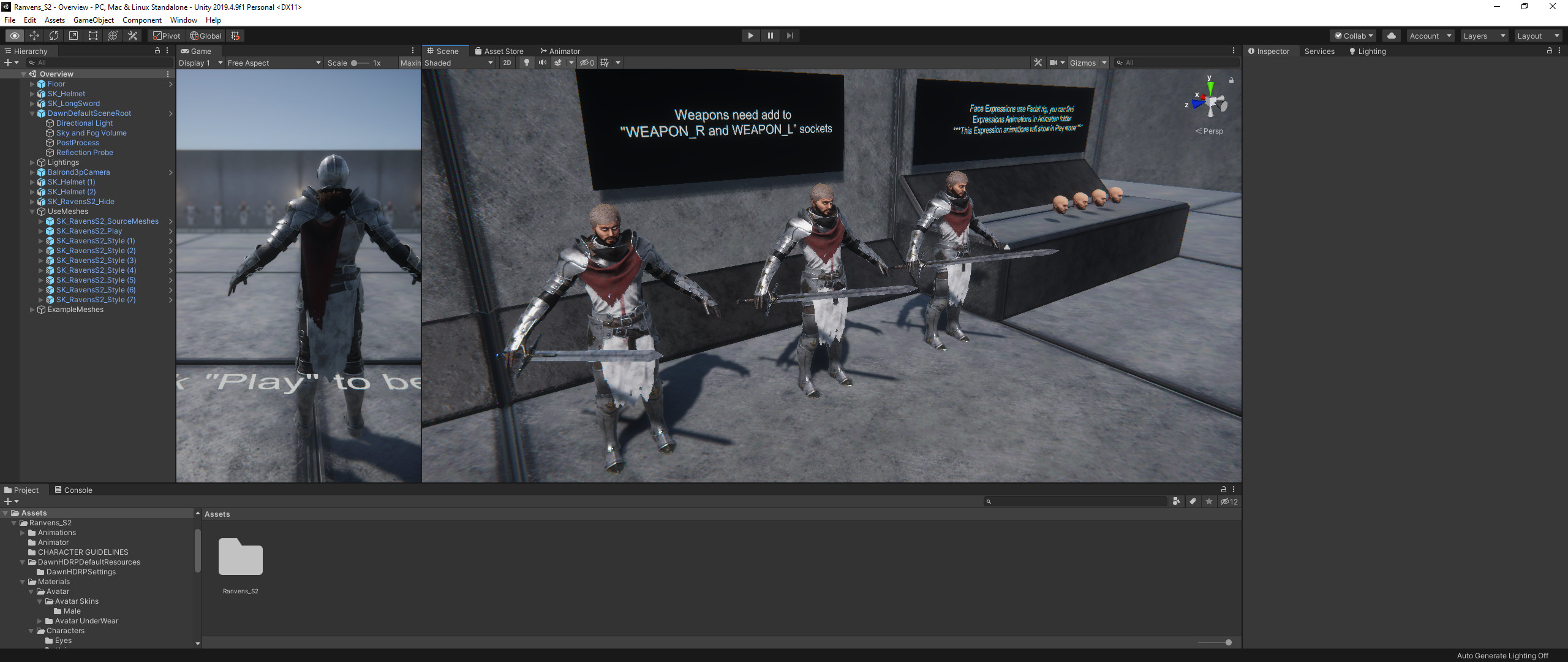Toggle scene audio playback
This screenshot has width=1568, height=662.
(x=542, y=63)
